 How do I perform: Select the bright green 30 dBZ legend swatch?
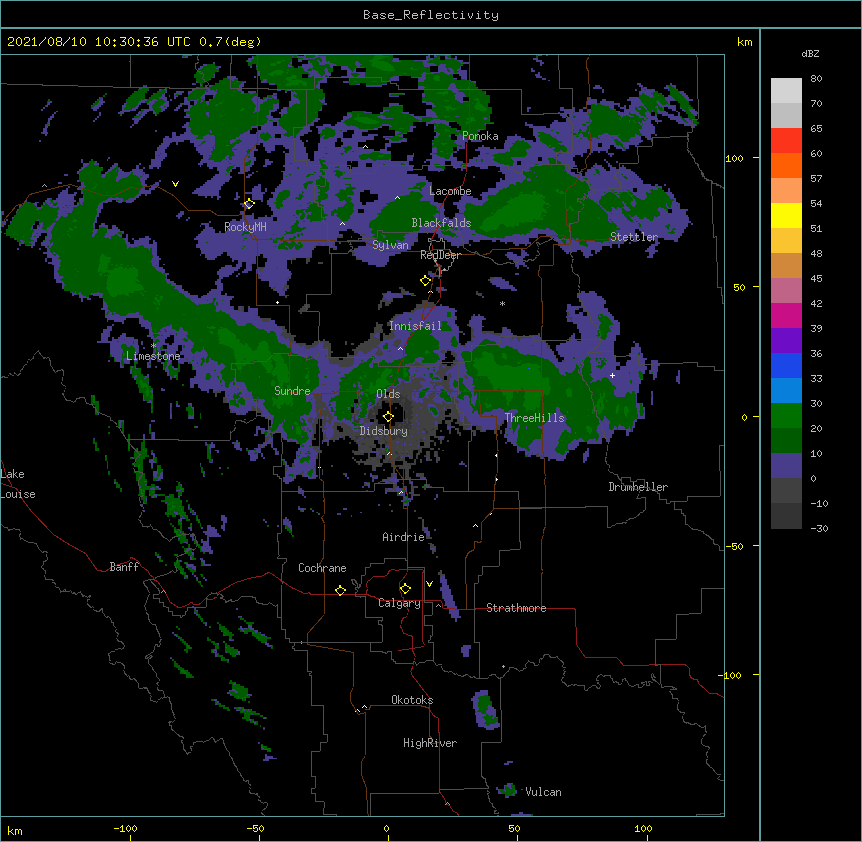coord(786,416)
